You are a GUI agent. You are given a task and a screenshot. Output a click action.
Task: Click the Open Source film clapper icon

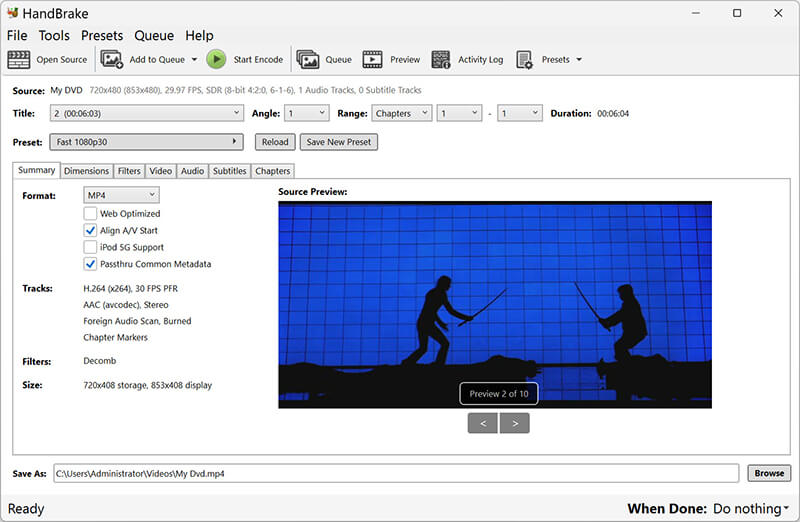[19, 60]
